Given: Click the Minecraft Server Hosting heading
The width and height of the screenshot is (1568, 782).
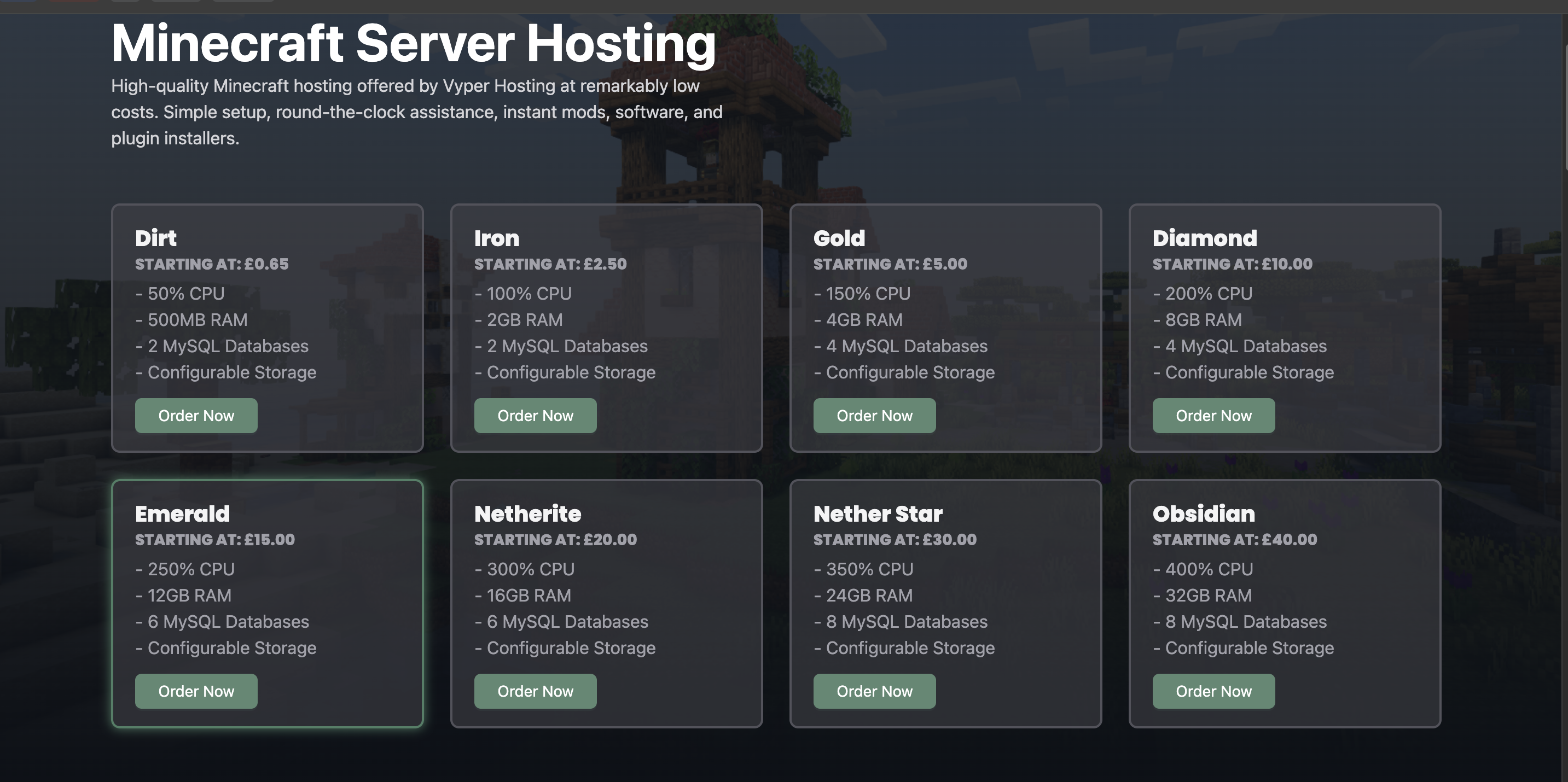Looking at the screenshot, I should [413, 43].
